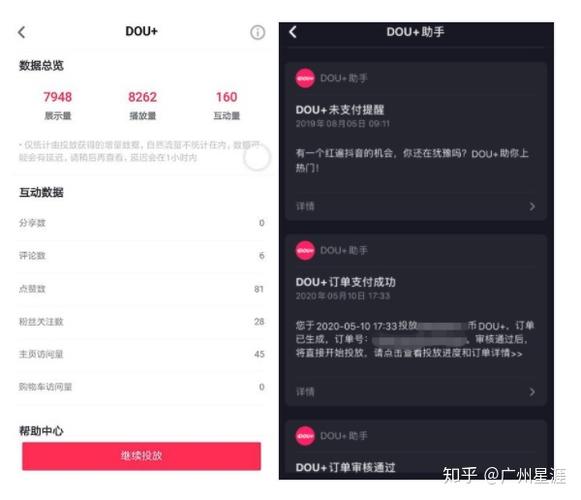This screenshot has height=500, width=581.
Task: Tap DOU+助手 avatar on 订单支付成功 card
Action: pos(305,251)
